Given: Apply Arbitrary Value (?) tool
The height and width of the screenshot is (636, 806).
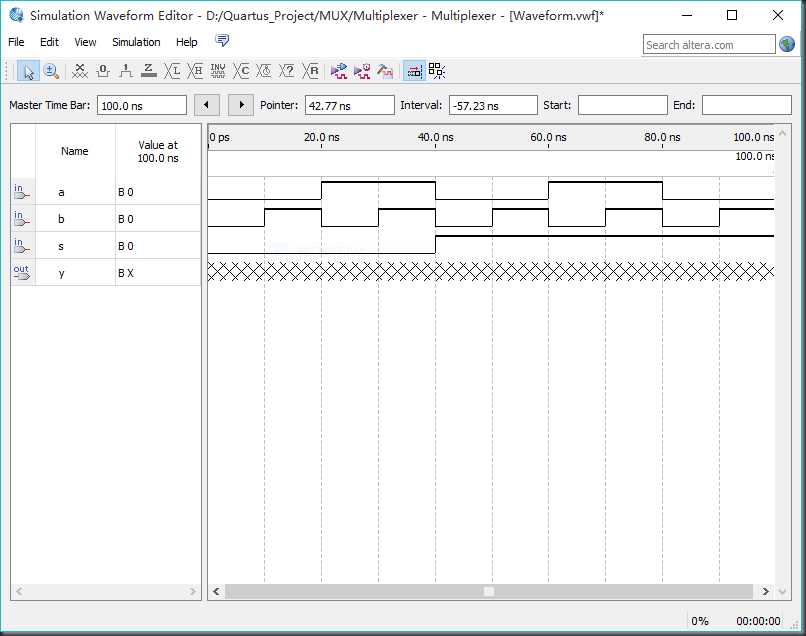Looking at the screenshot, I should point(287,71).
